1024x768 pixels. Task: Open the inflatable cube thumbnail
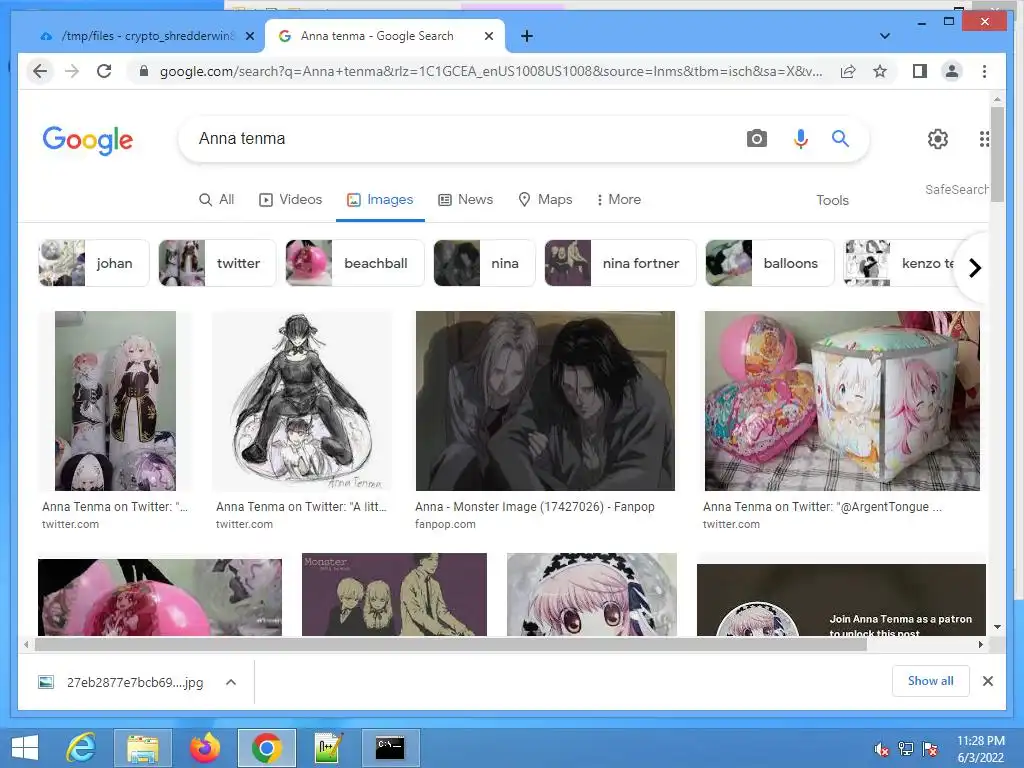(x=842, y=400)
